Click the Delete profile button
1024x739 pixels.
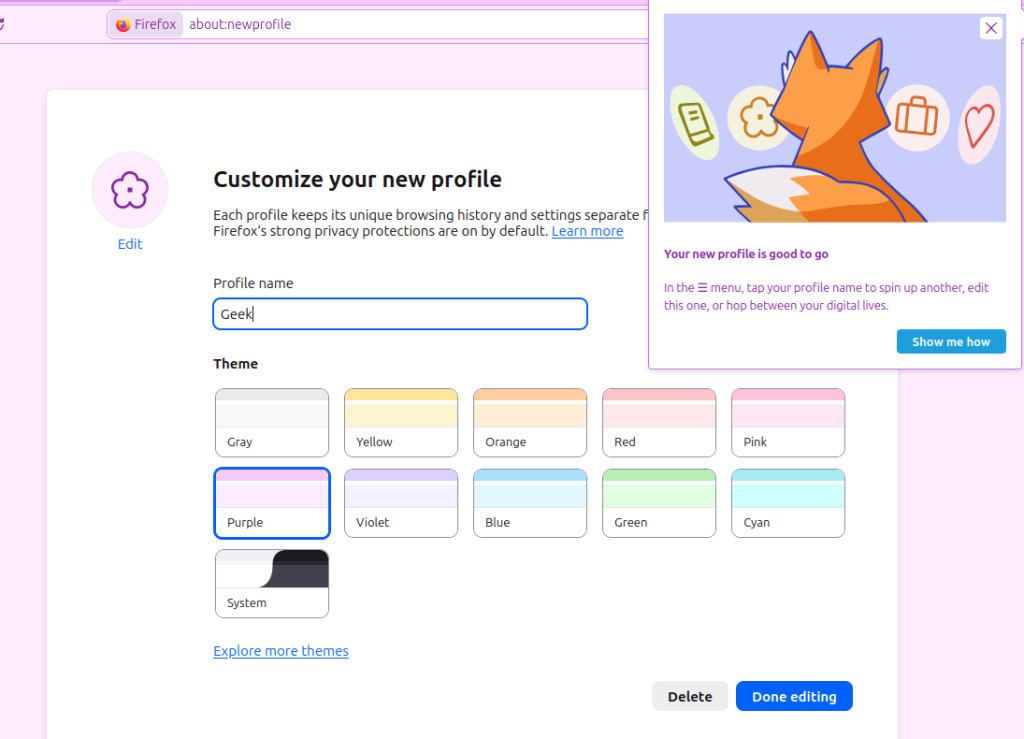690,696
